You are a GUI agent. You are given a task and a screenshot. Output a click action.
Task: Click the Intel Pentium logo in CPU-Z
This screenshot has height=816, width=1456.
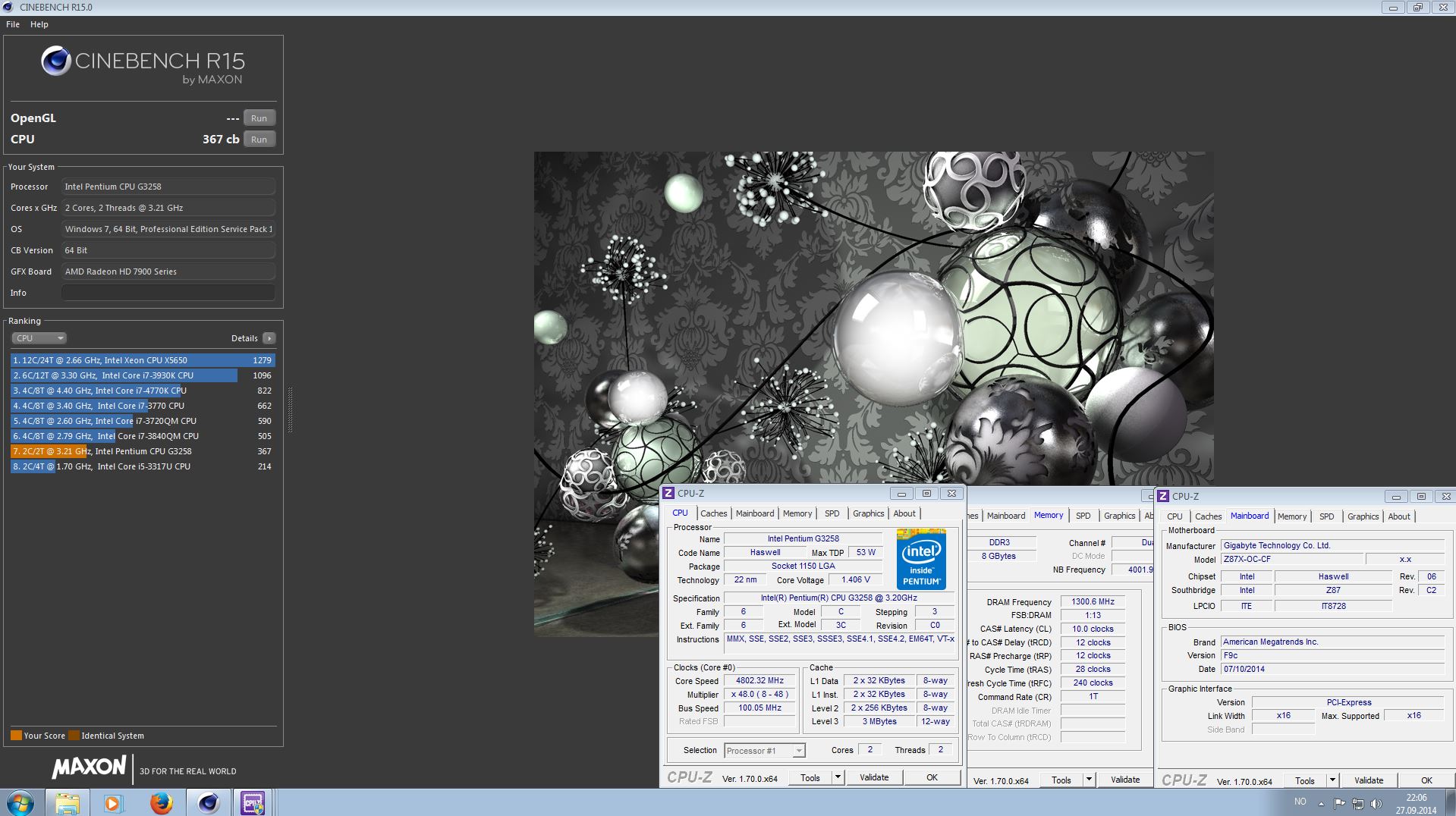point(921,560)
